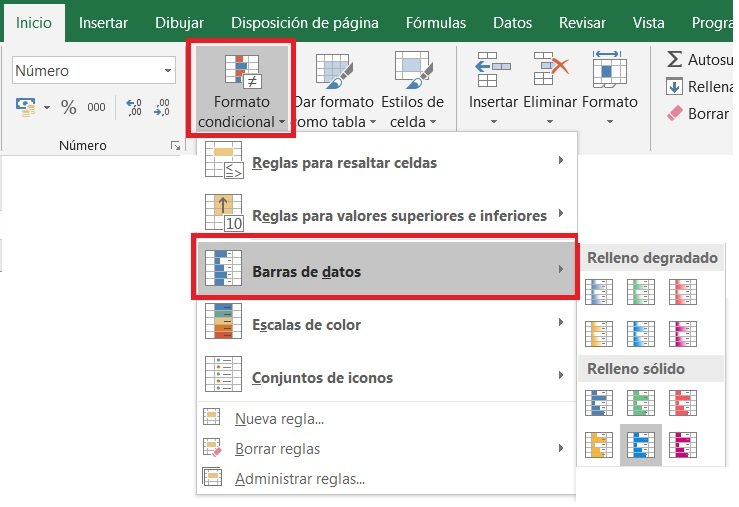Screen dimensions: 739x507
Task: Select green gradient fill data bar
Action: (640, 292)
